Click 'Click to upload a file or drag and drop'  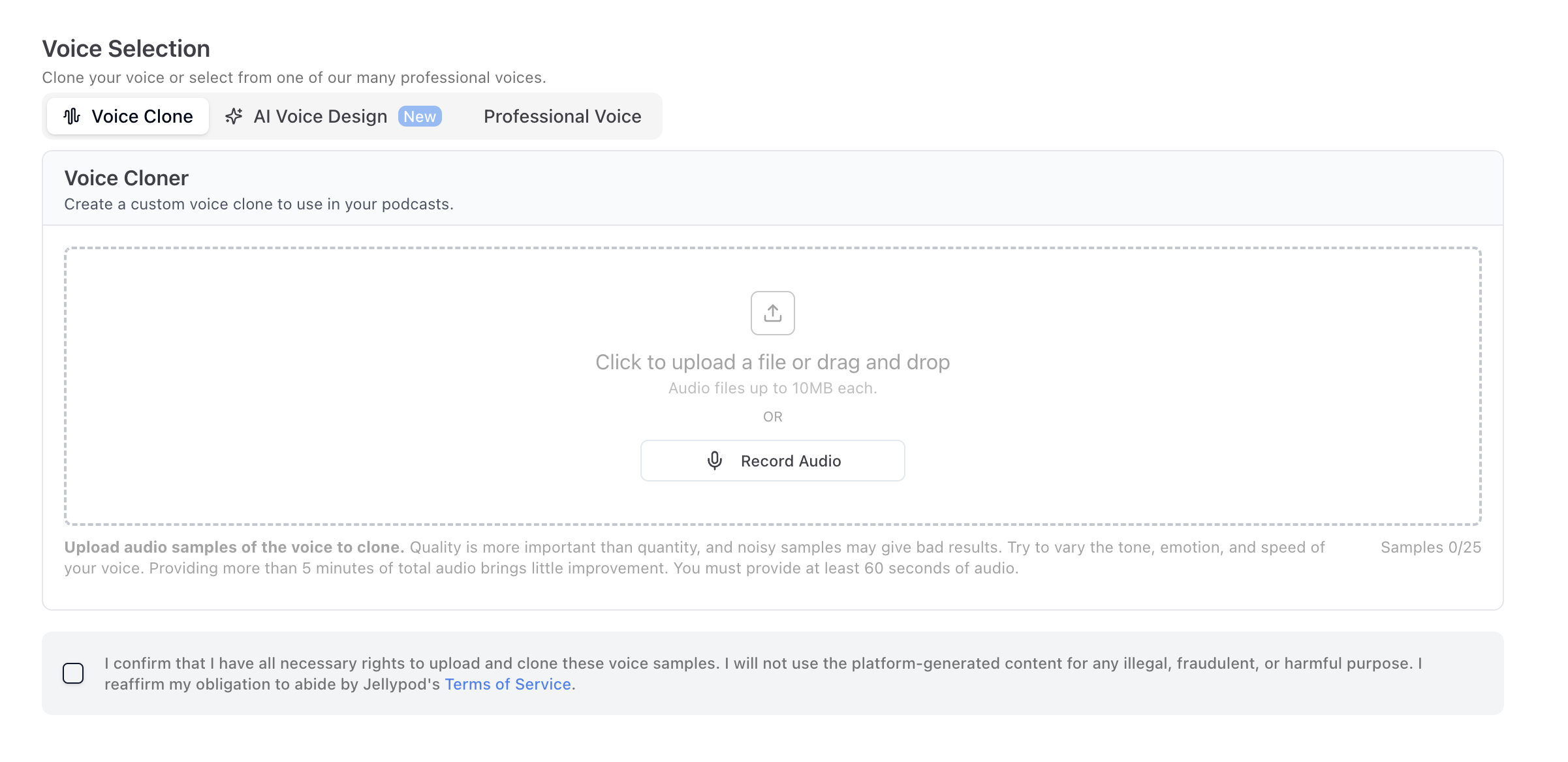click(x=772, y=362)
